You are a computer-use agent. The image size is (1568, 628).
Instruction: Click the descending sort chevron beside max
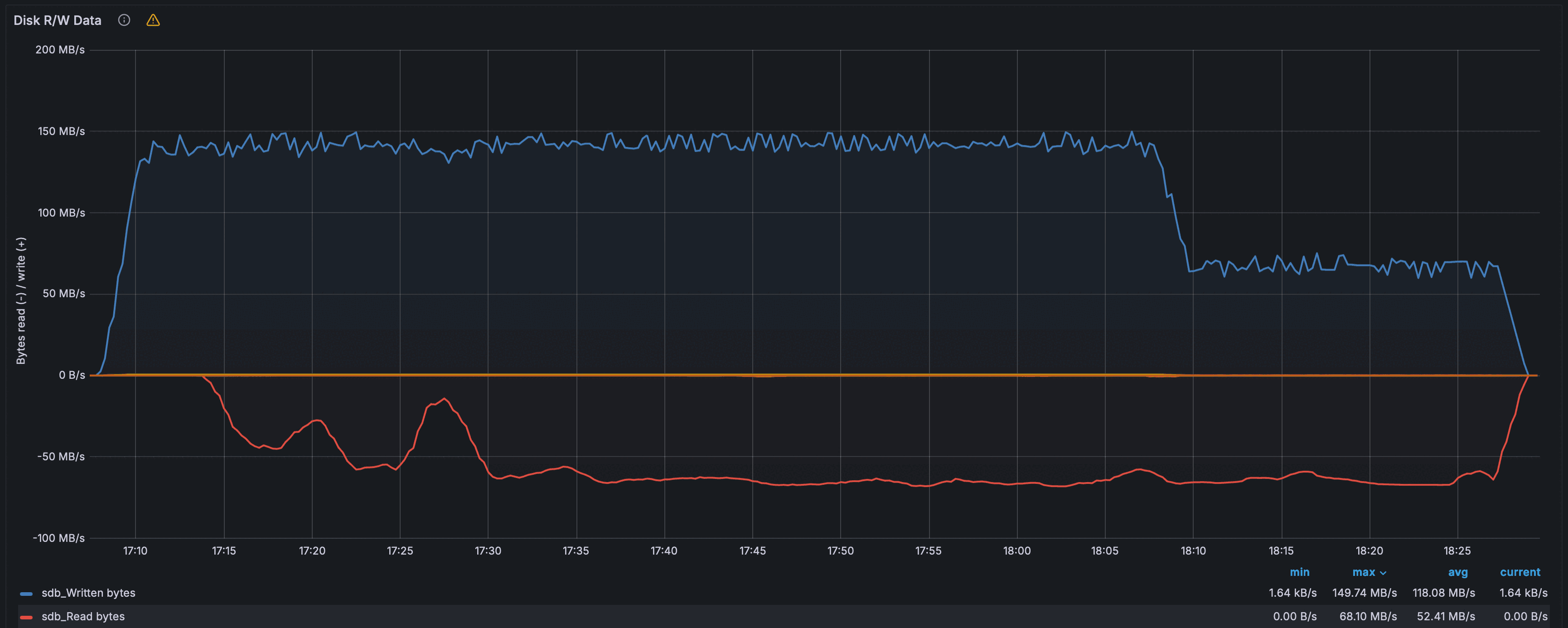[x=1383, y=573]
